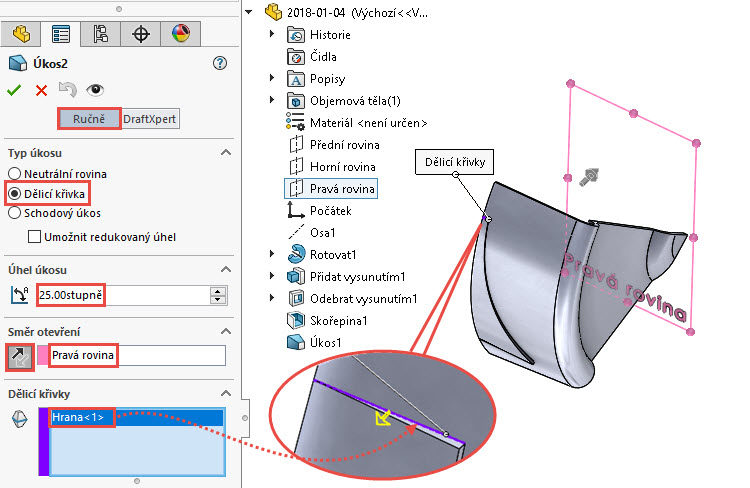Click the parting lines selection icon

tap(19, 419)
